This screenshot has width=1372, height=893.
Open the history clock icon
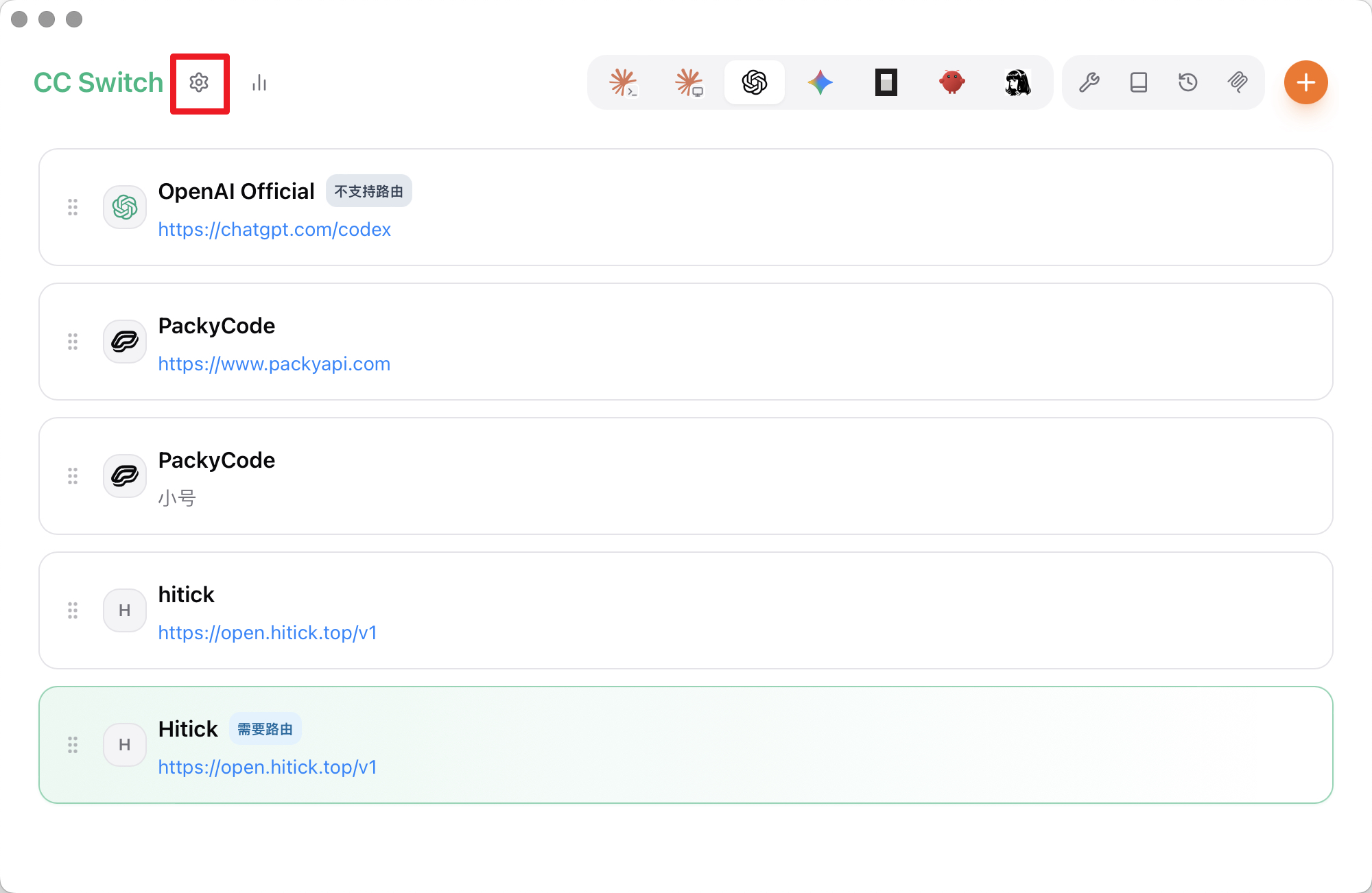[x=1188, y=82]
